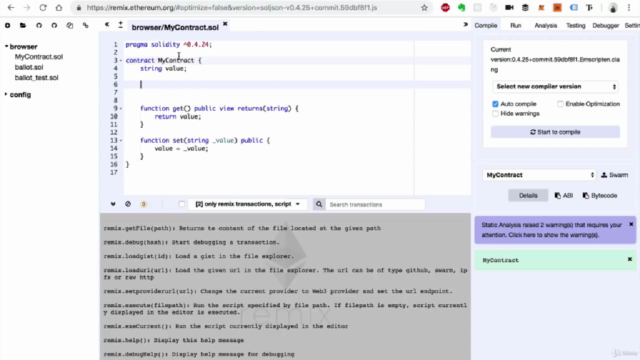The width and height of the screenshot is (640, 360).
Task: Open video camera extension icon
Action: pyautogui.click(x=509, y=7)
